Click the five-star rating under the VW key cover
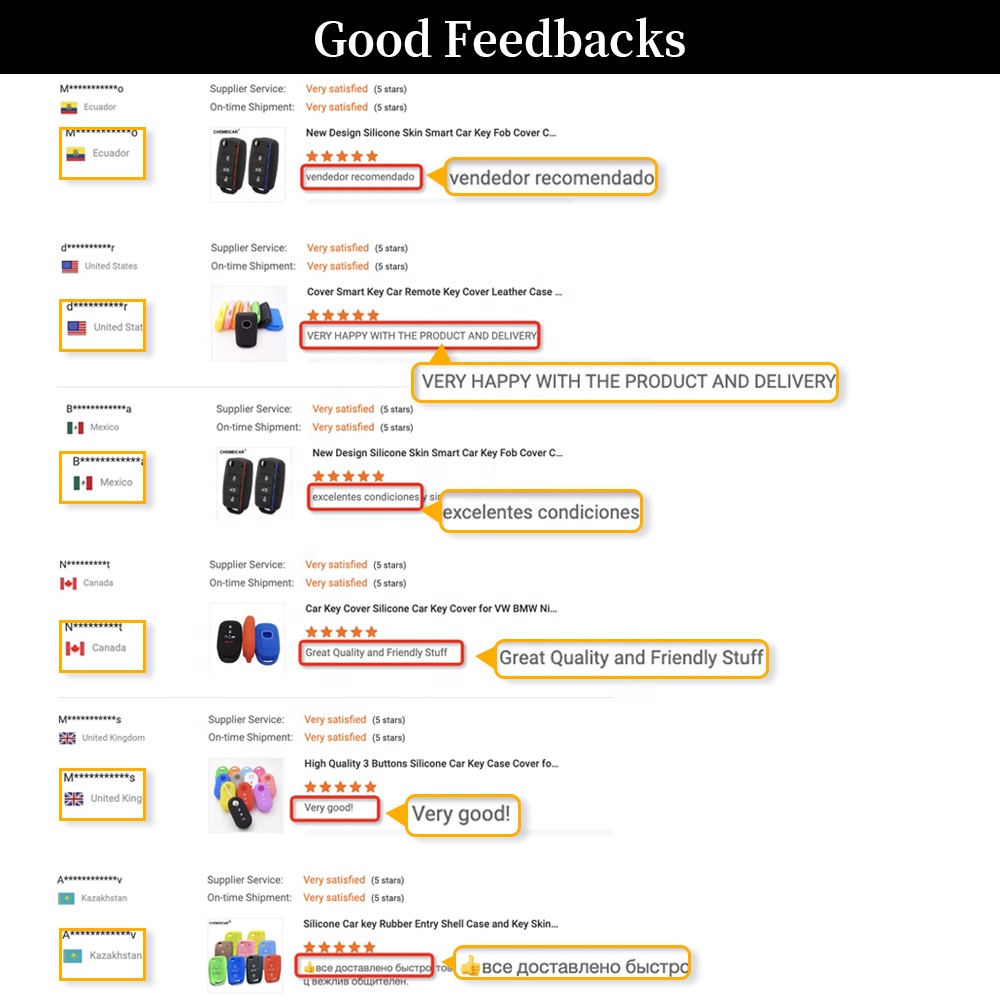The image size is (1000, 1000). point(339,631)
